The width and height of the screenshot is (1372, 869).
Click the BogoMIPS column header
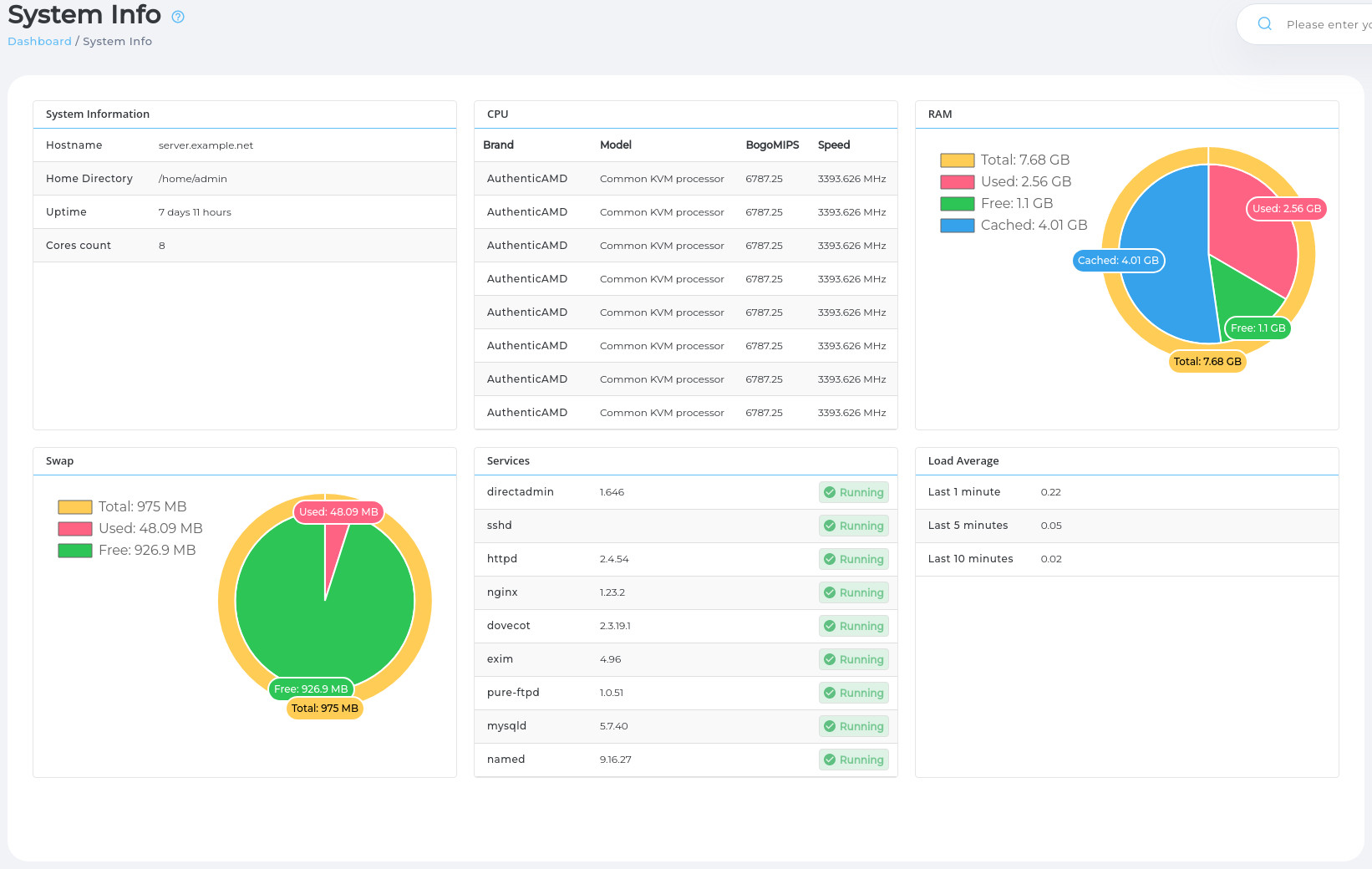[x=771, y=145]
